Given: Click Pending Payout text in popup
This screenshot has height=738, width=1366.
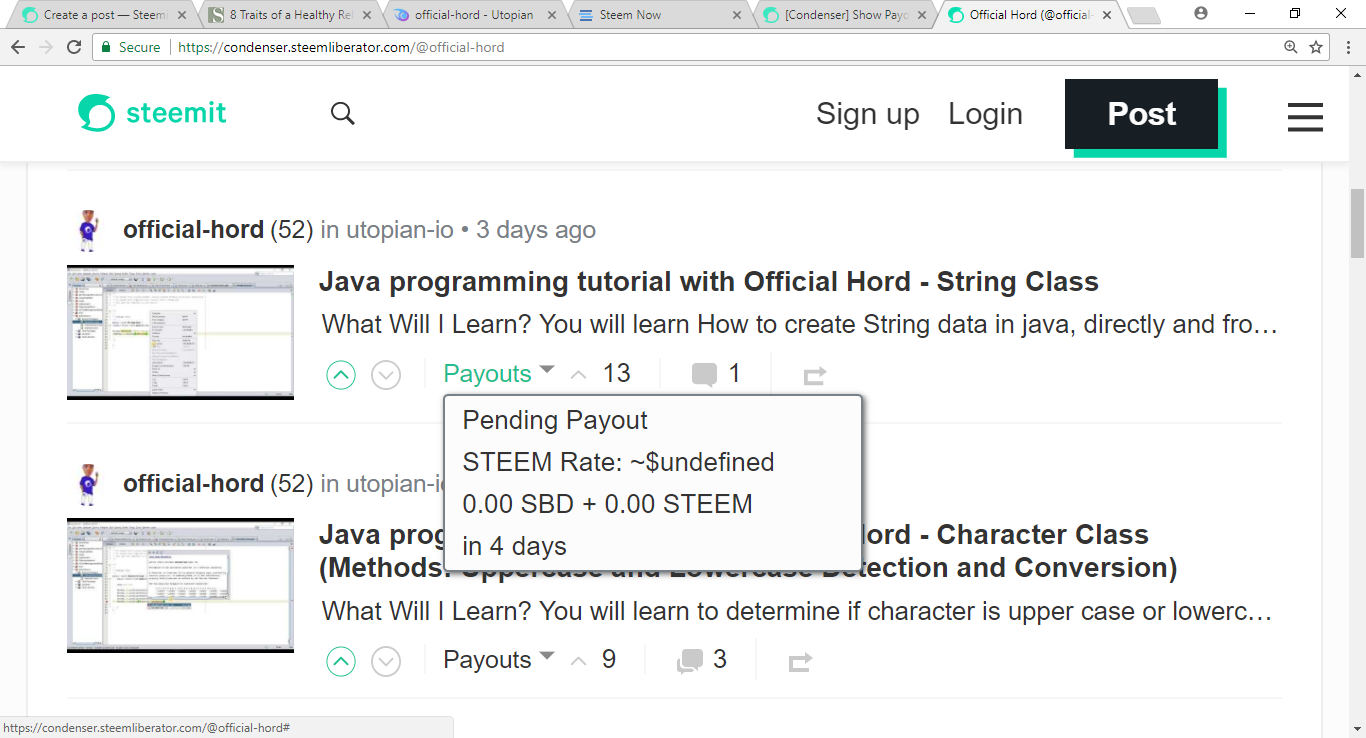Looking at the screenshot, I should point(555,420).
